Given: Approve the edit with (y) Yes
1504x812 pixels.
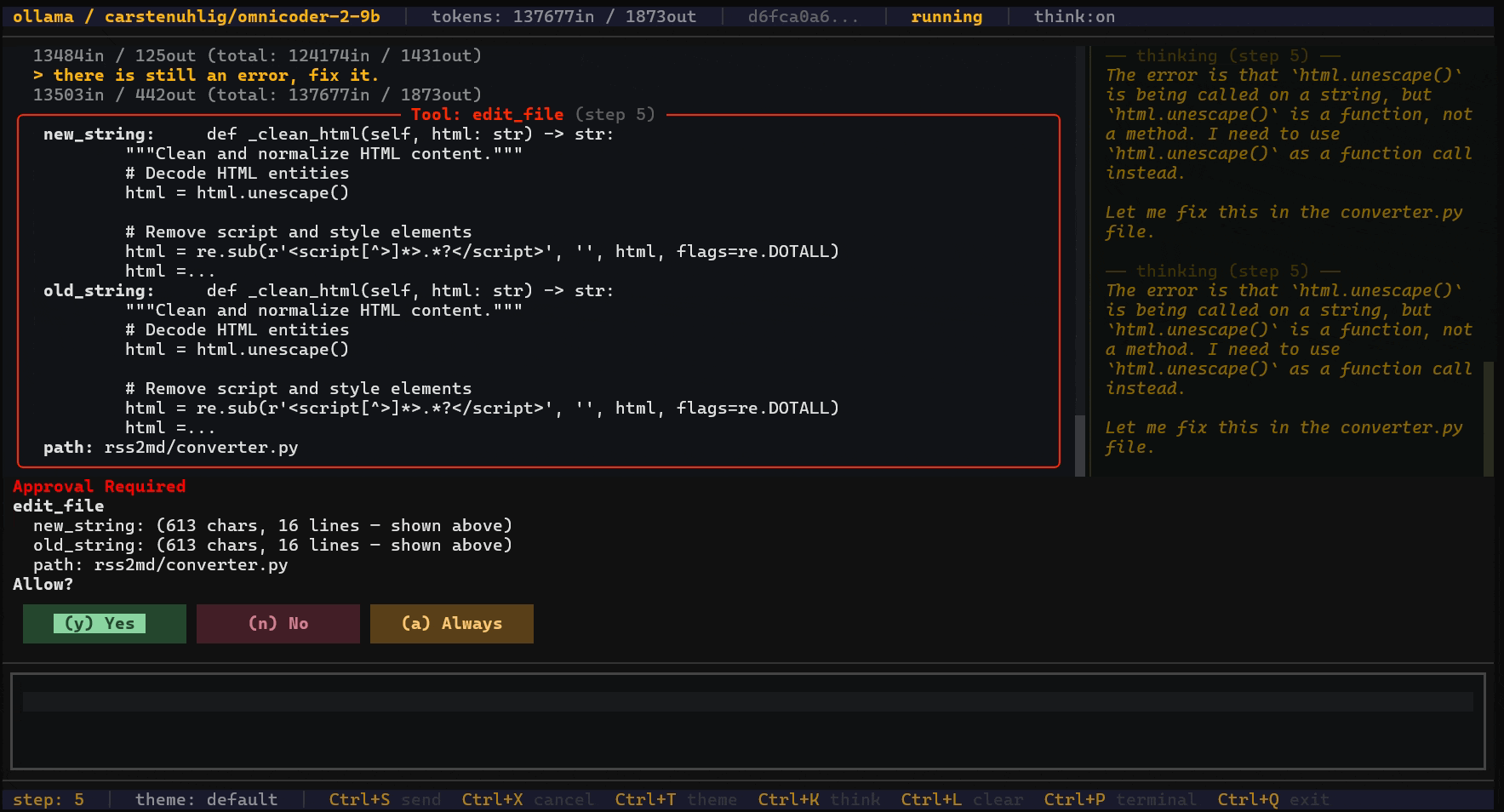Looking at the screenshot, I should point(104,624).
